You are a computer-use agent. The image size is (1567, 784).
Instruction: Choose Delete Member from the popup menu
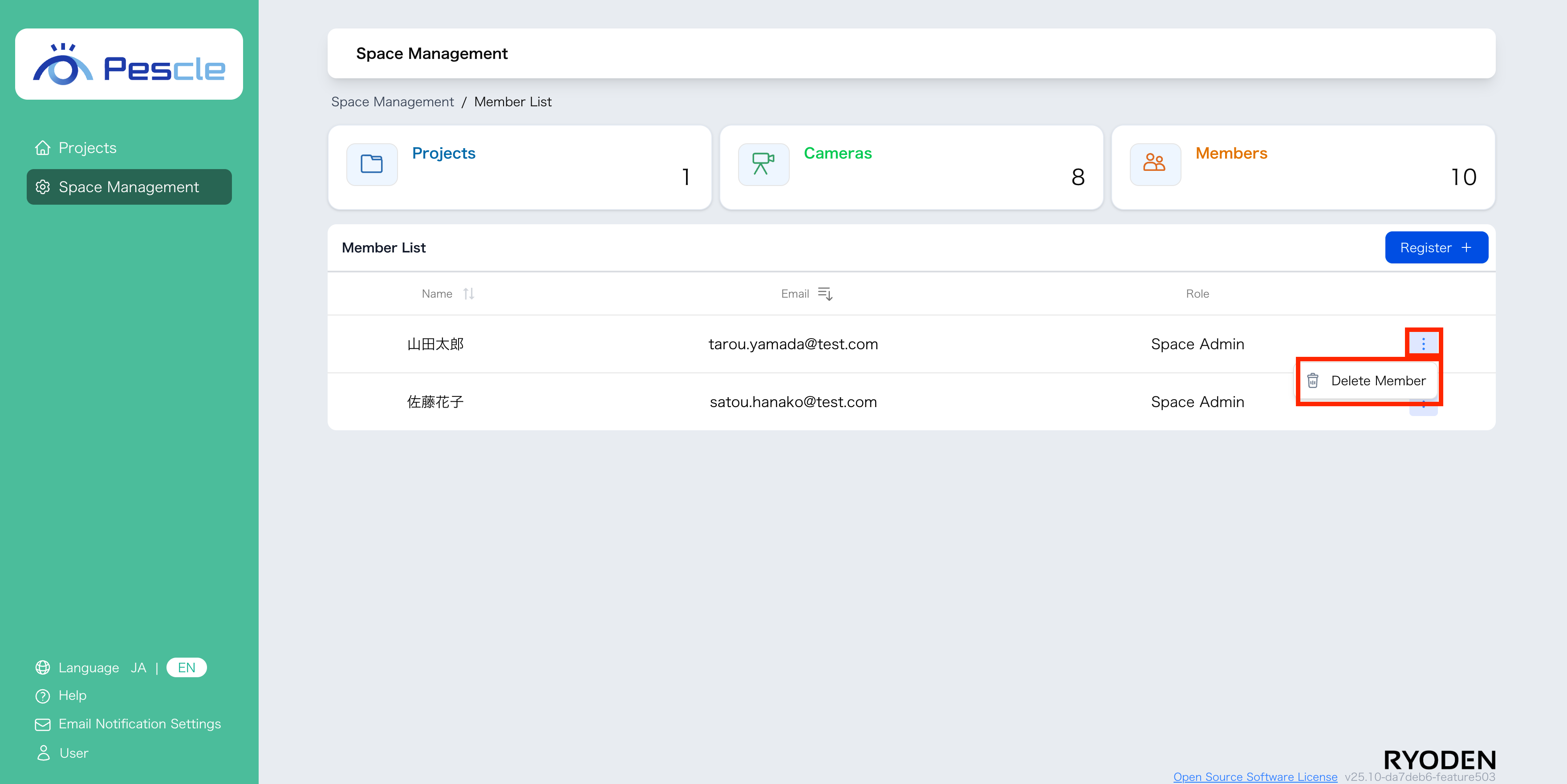[x=1378, y=381]
